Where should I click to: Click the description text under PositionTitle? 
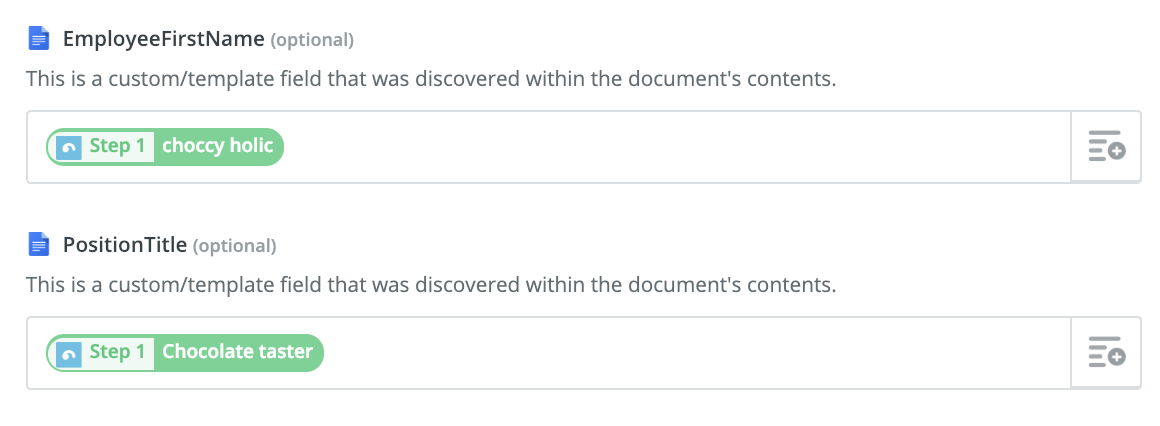431,284
